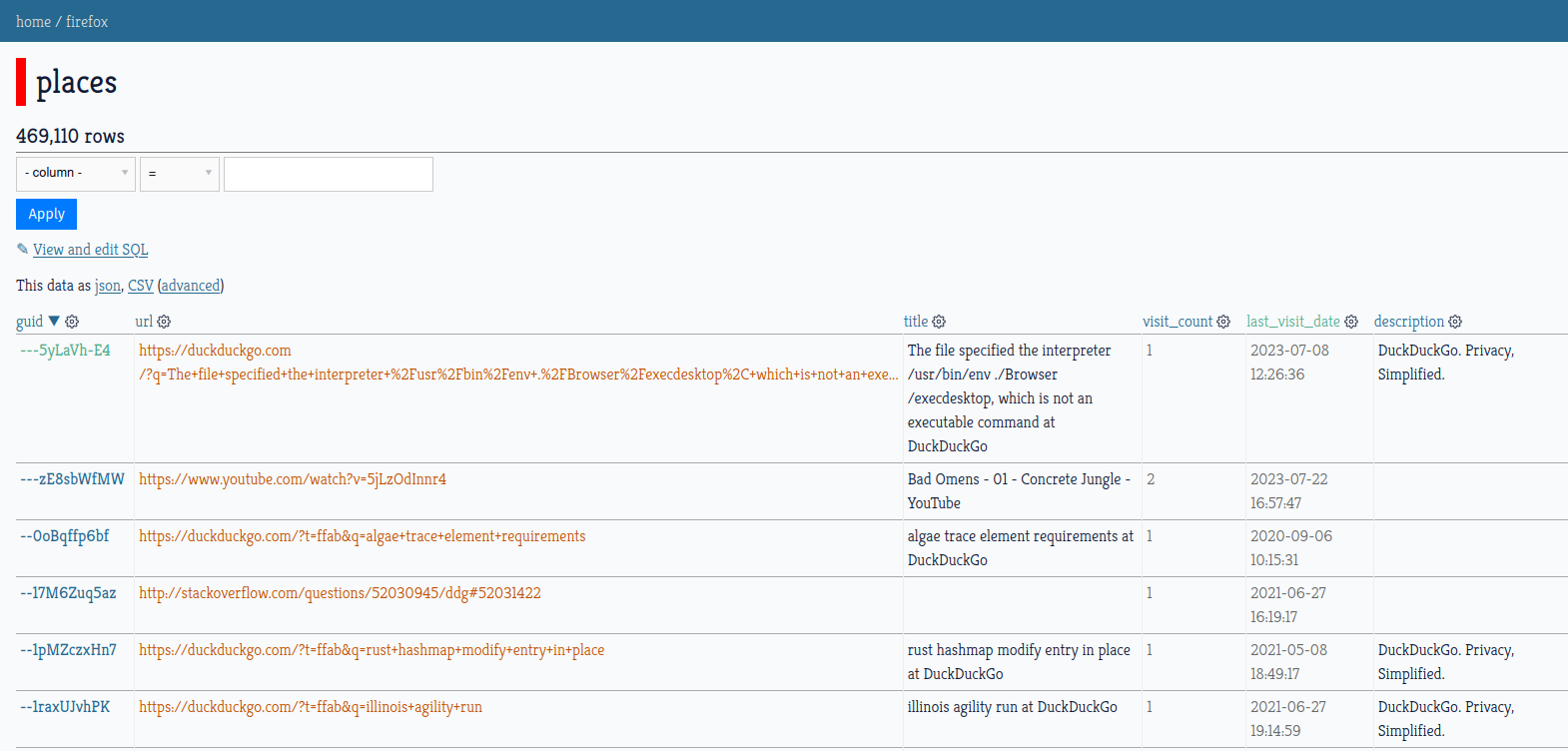Screen dimensions: 1568x751
Task: Sort by last_visit_date column header
Action: (x=1292, y=322)
